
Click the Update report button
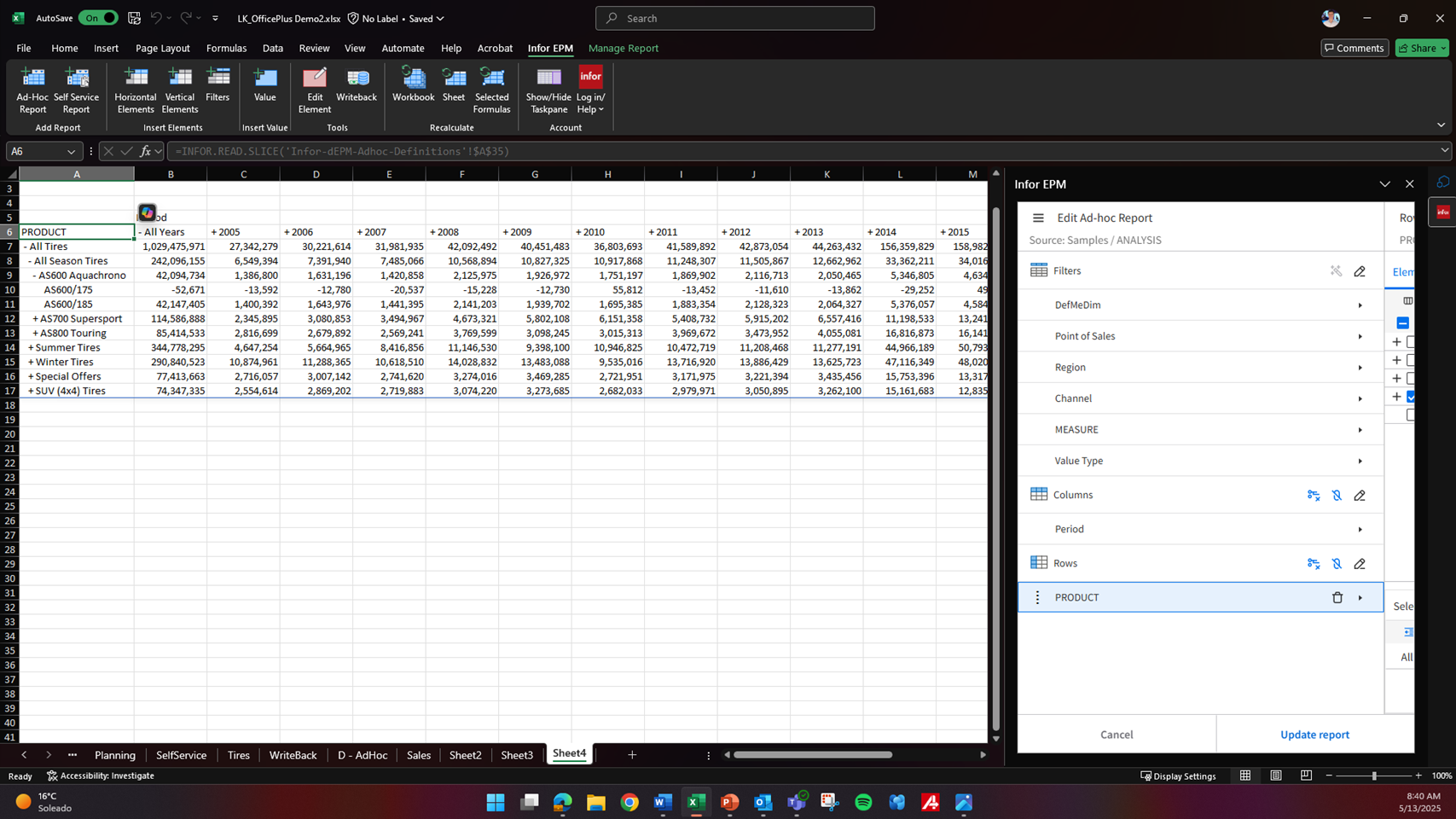pyautogui.click(x=1314, y=735)
